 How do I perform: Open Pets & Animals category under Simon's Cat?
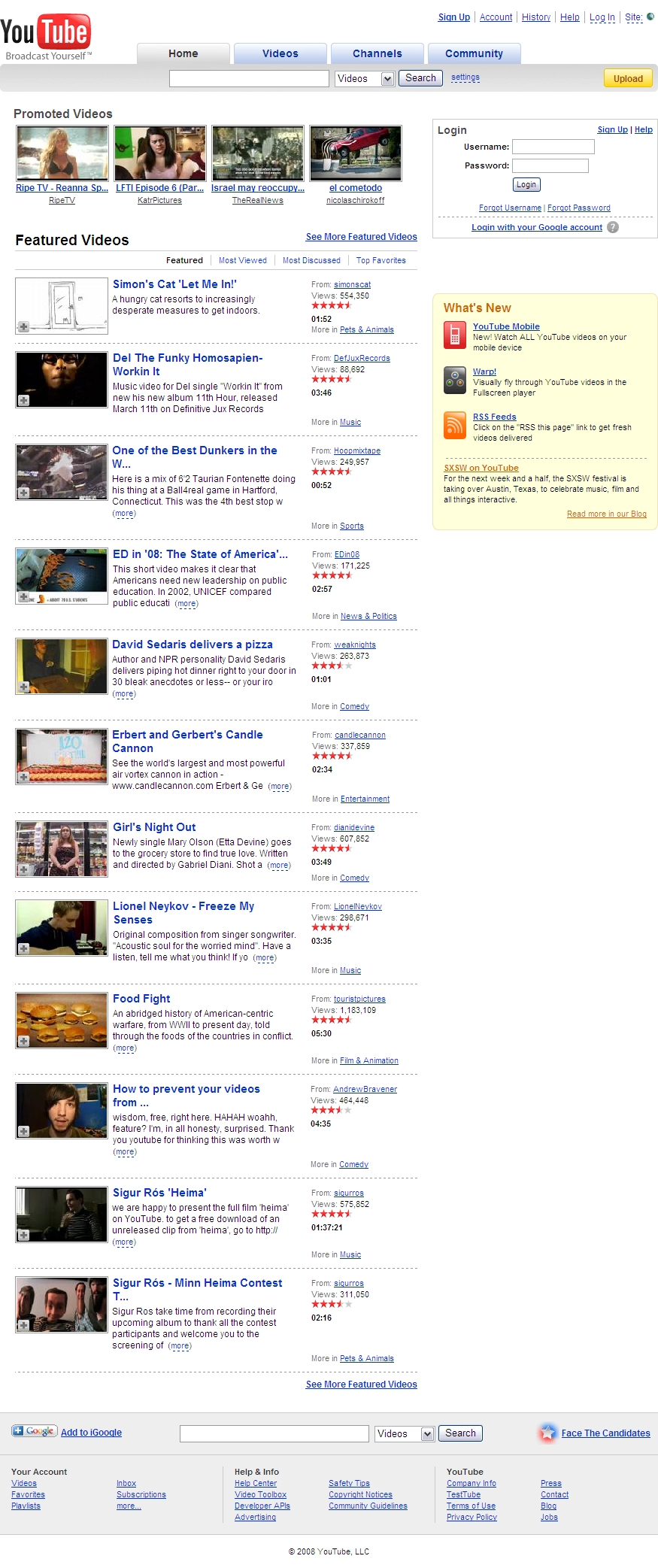point(367,330)
